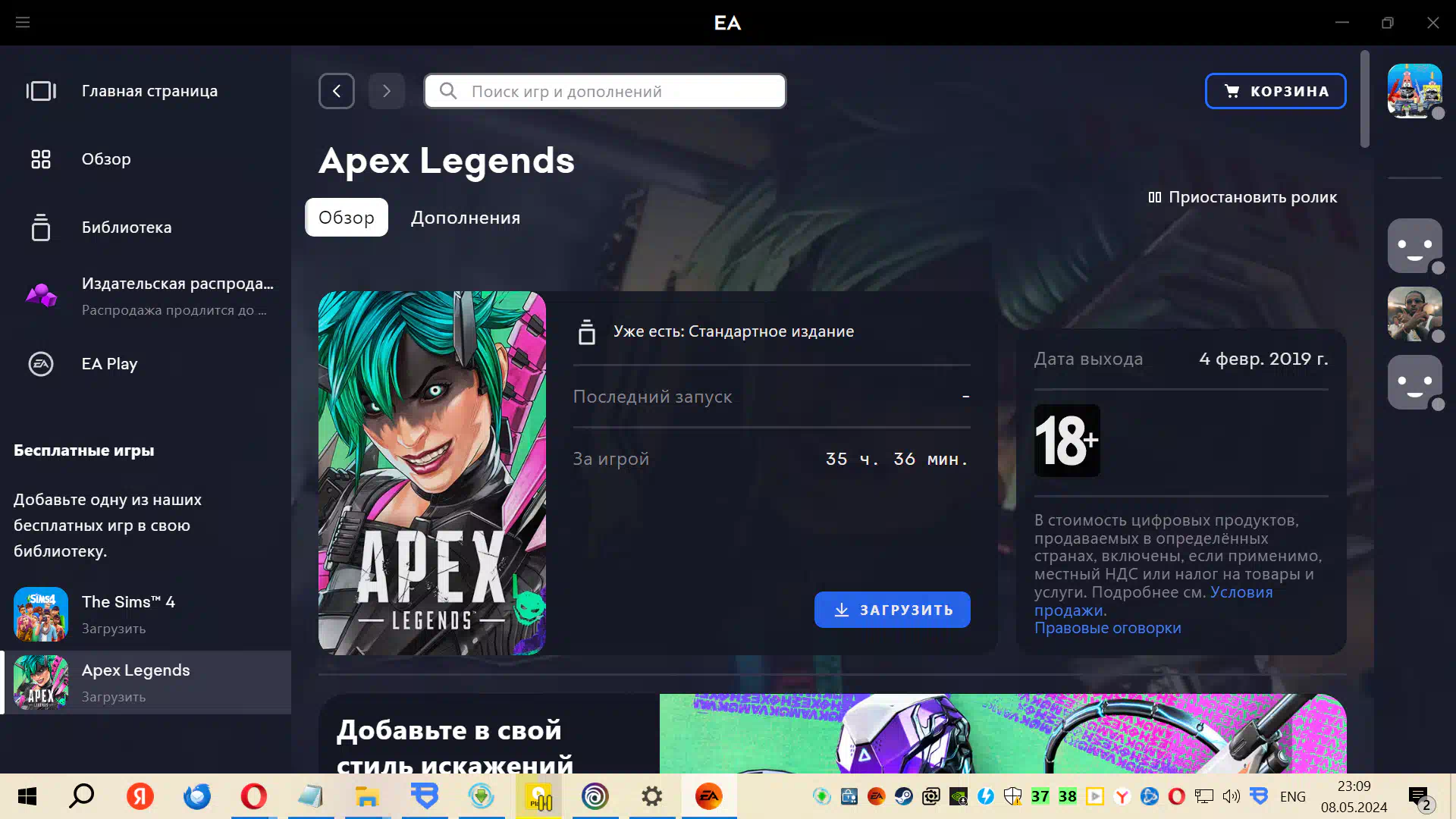Viewport: 1456px width, 819px height.
Task: Open the last gray smiley friend avatar
Action: coord(1415,382)
